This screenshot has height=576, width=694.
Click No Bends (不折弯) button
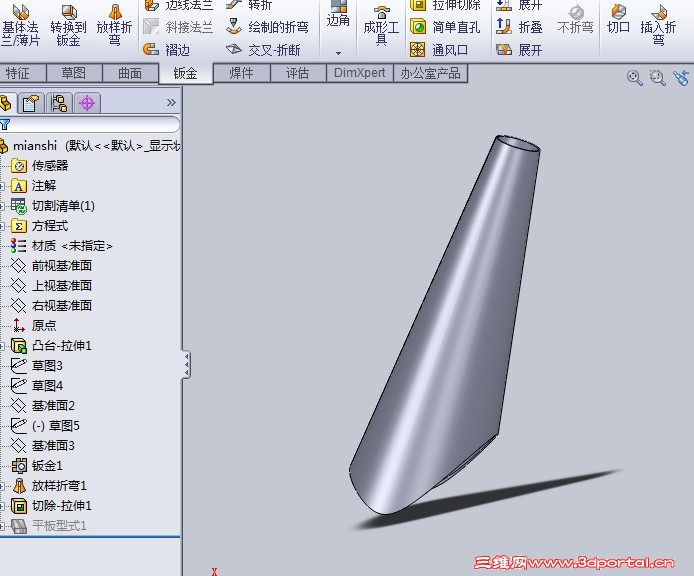click(x=575, y=20)
